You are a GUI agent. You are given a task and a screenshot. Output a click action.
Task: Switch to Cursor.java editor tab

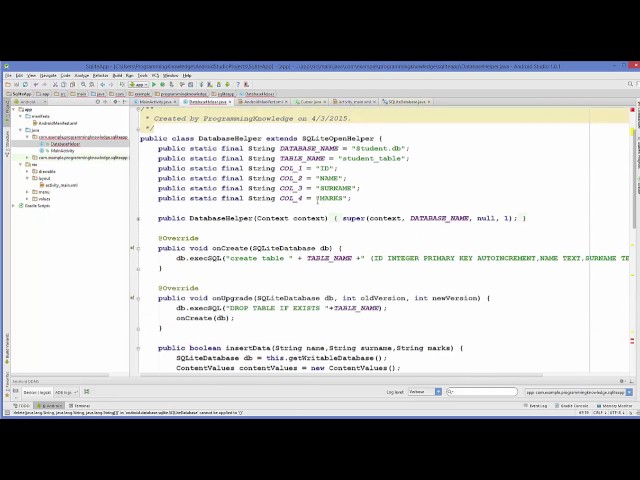(x=311, y=102)
